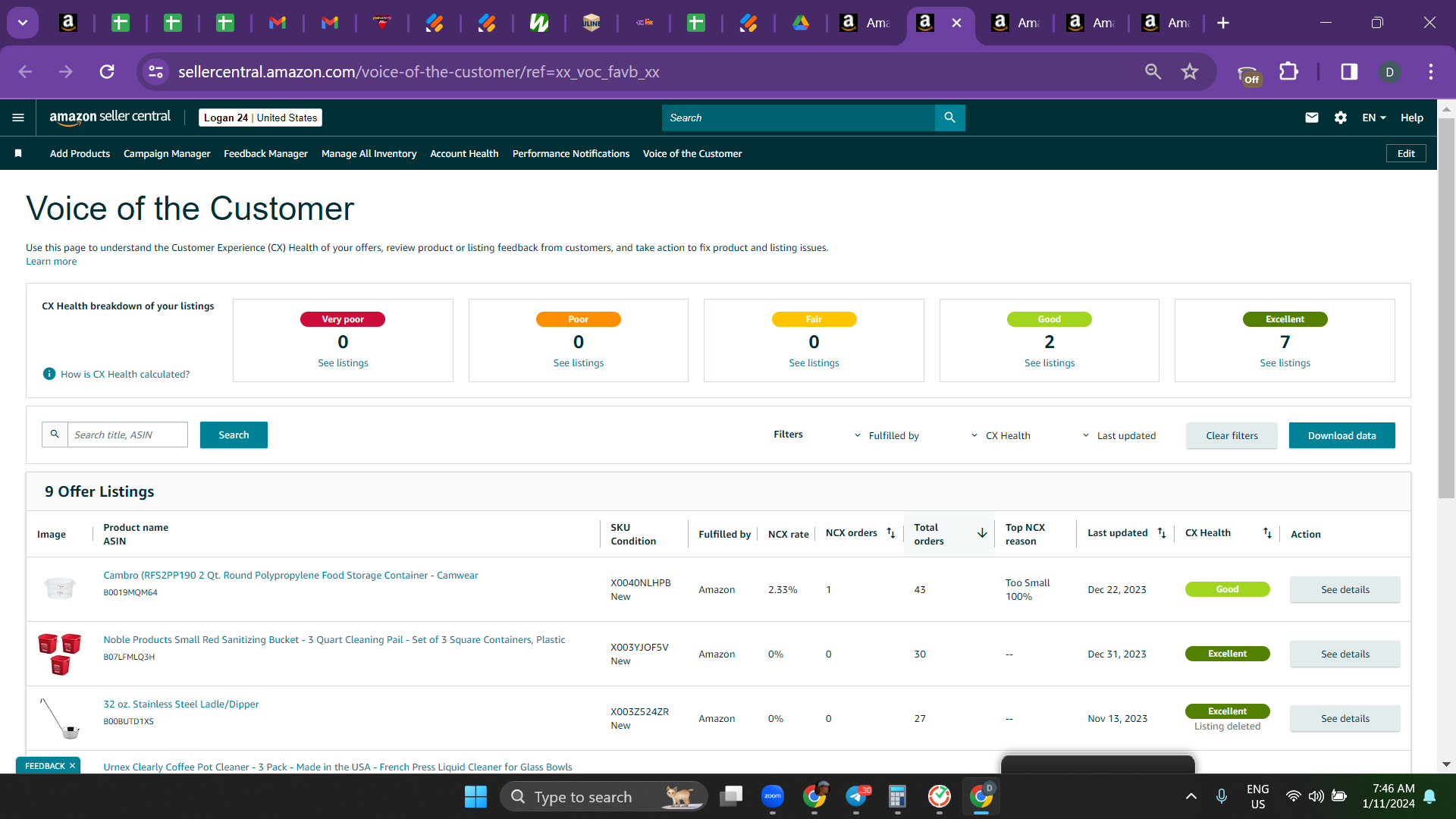See details for Stainless Steel Ladle listing
This screenshot has width=1456, height=819.
point(1345,718)
